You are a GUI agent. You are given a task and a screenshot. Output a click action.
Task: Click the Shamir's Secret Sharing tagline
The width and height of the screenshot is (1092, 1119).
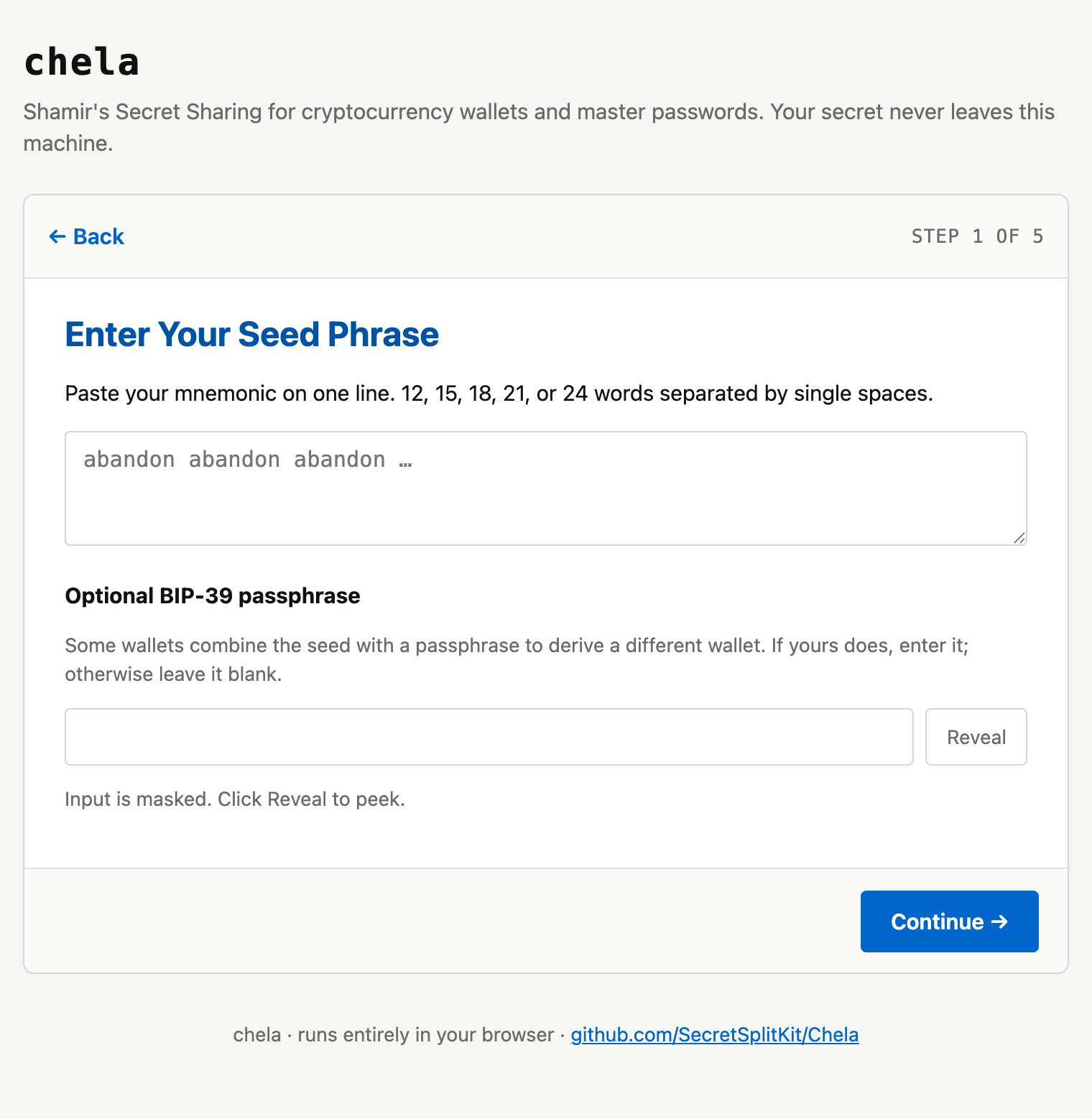pos(539,127)
